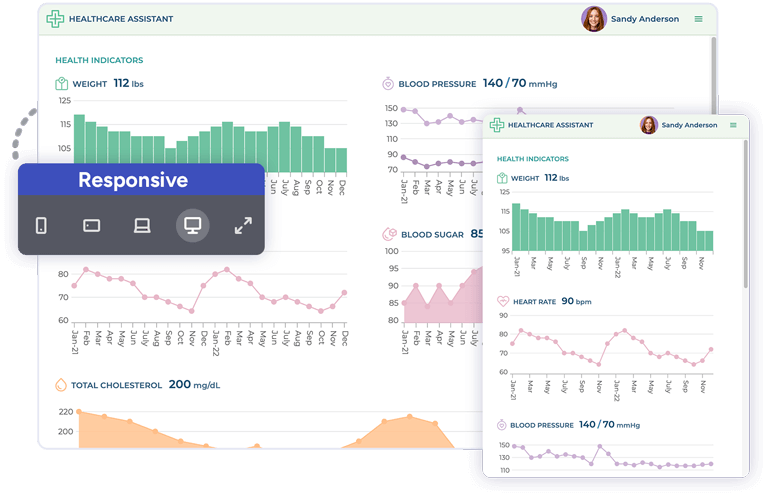Switch to tablet landscape view icon
The width and height of the screenshot is (768, 497).
click(91, 226)
